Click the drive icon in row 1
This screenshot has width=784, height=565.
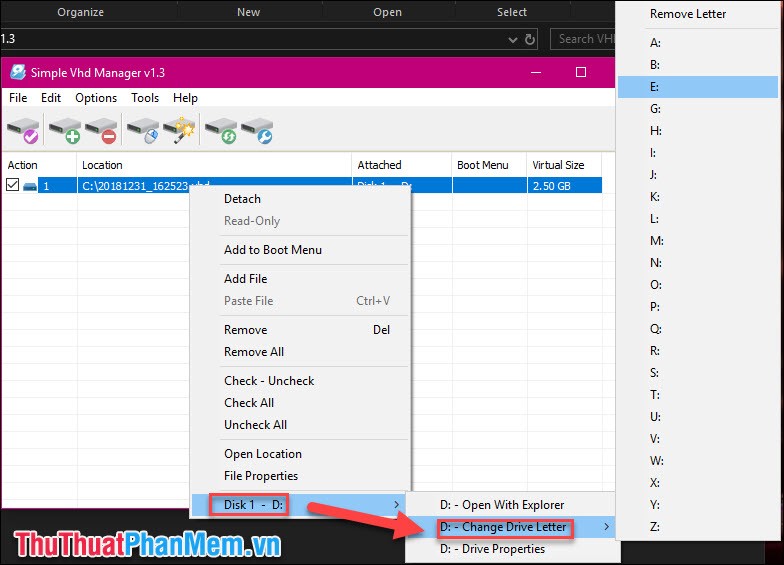point(30,186)
